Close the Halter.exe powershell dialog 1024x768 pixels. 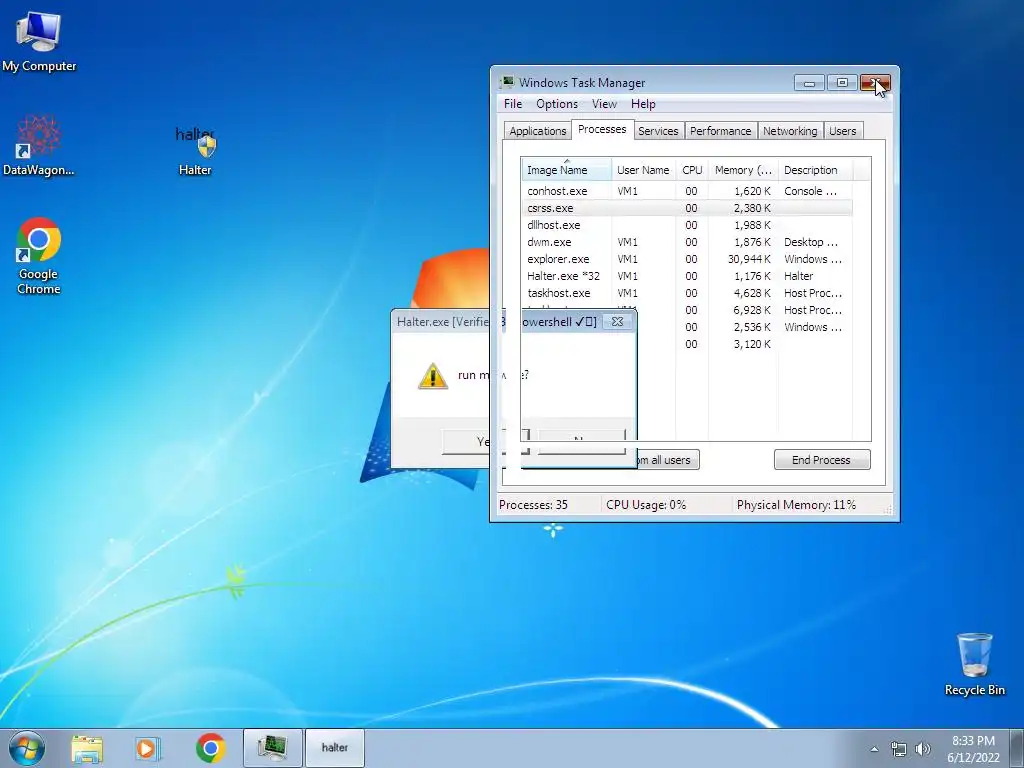point(617,321)
